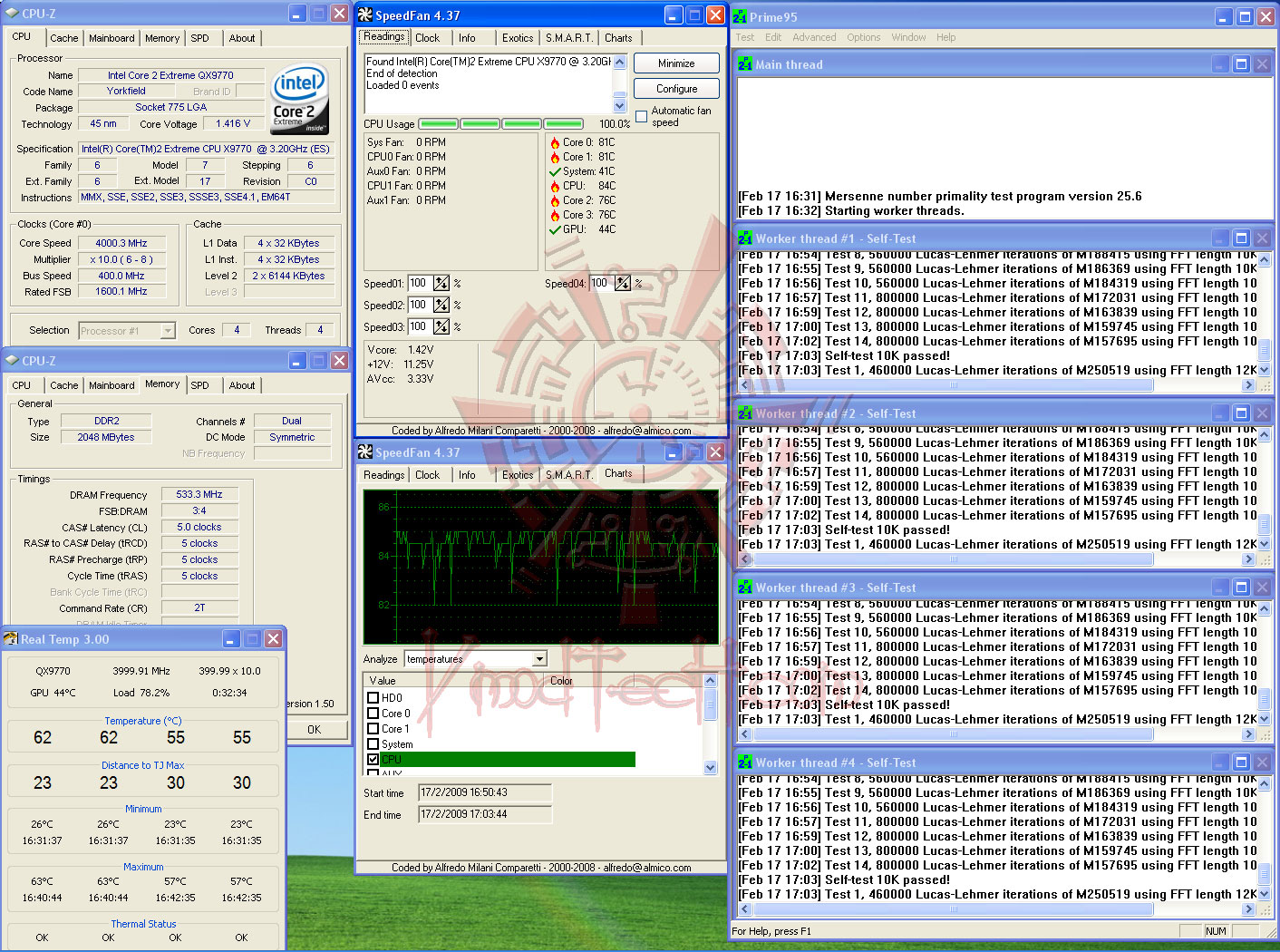Click the Intel Core 2 Extreme logo

299,98
